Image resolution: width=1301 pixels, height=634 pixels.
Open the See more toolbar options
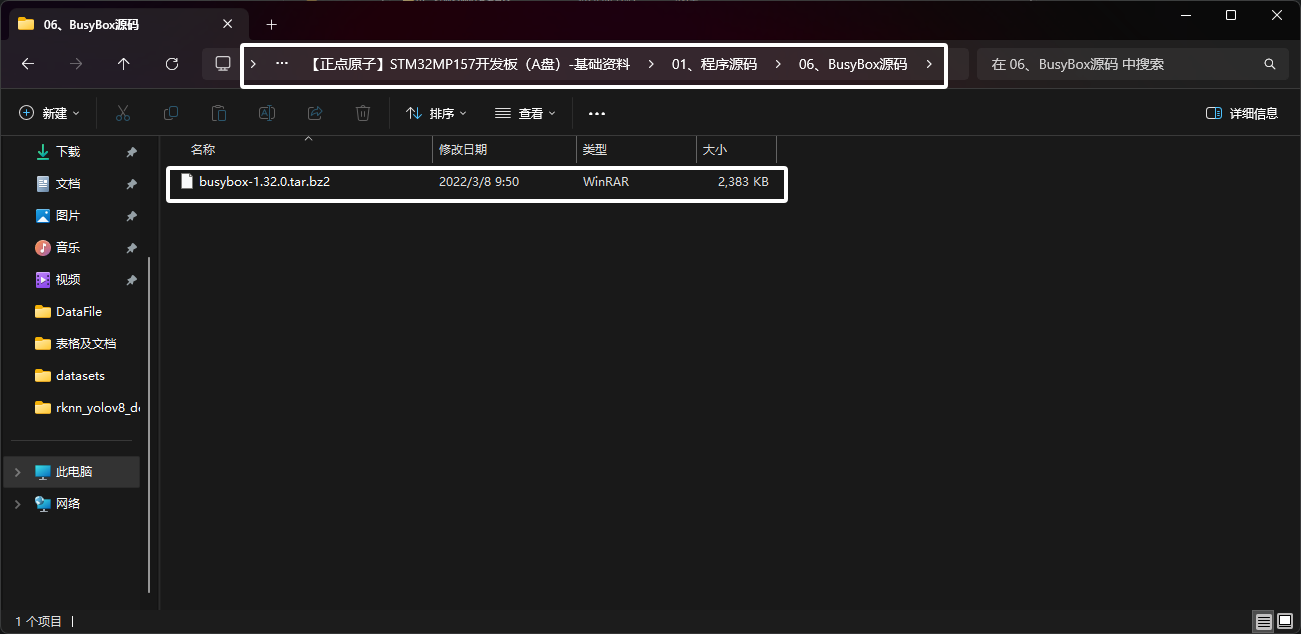(597, 113)
